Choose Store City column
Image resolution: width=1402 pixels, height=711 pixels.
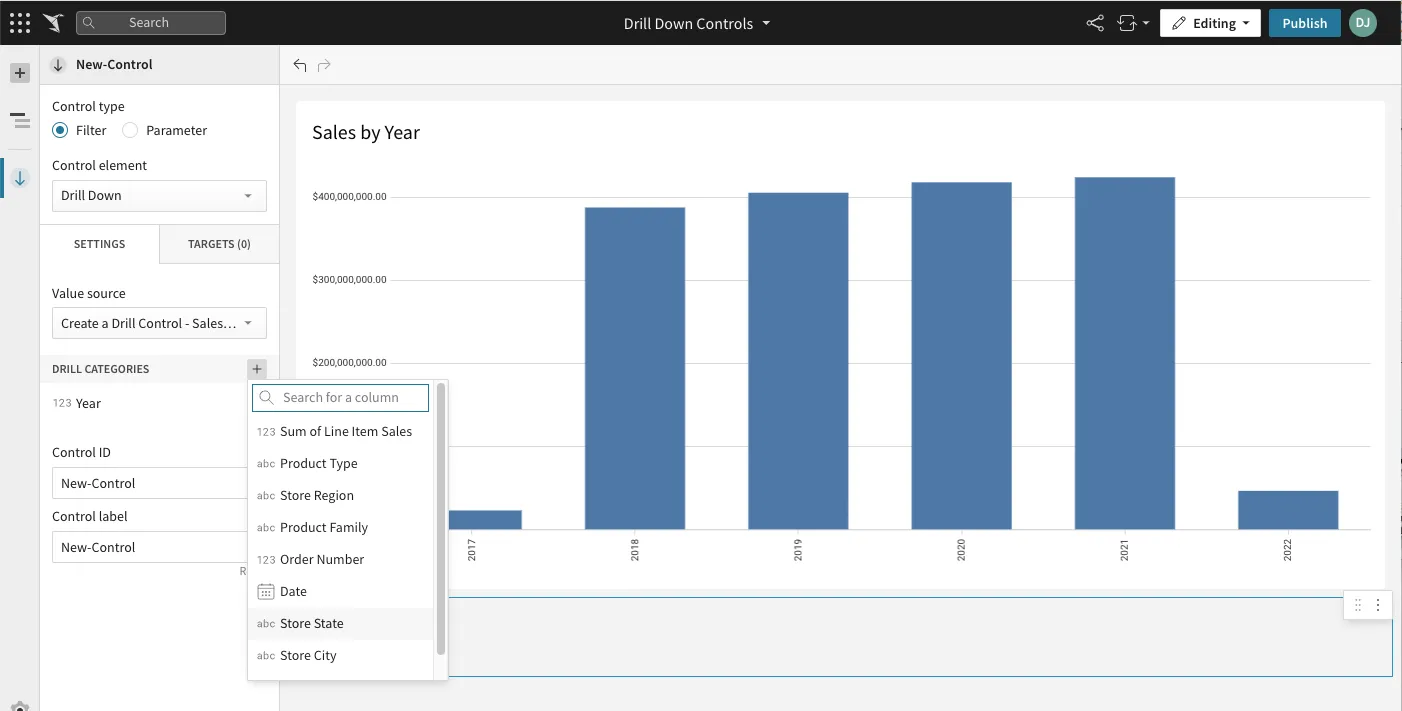tap(341, 656)
